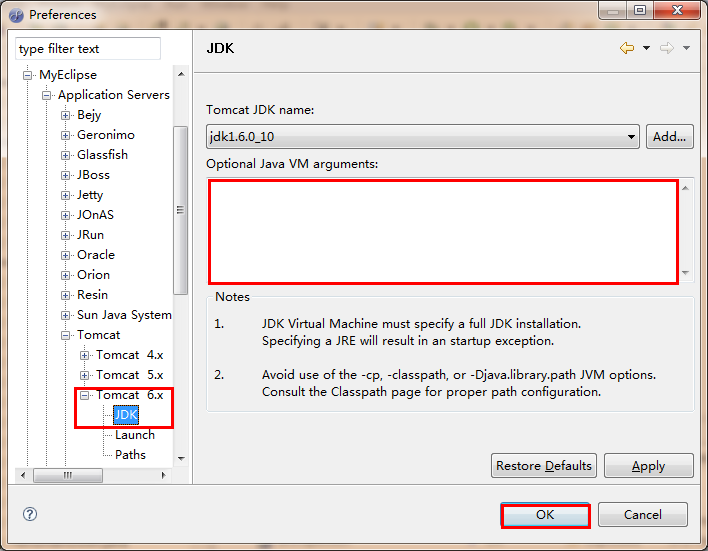Select the MyEclipse label
Viewport: 708px width, 551px height.
pyautogui.click(x=68, y=75)
